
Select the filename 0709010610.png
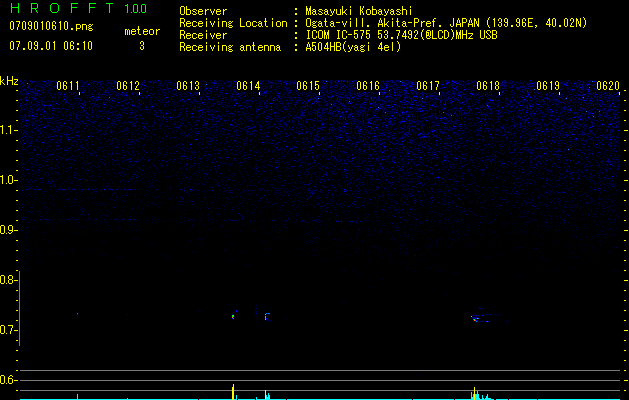(51, 26)
